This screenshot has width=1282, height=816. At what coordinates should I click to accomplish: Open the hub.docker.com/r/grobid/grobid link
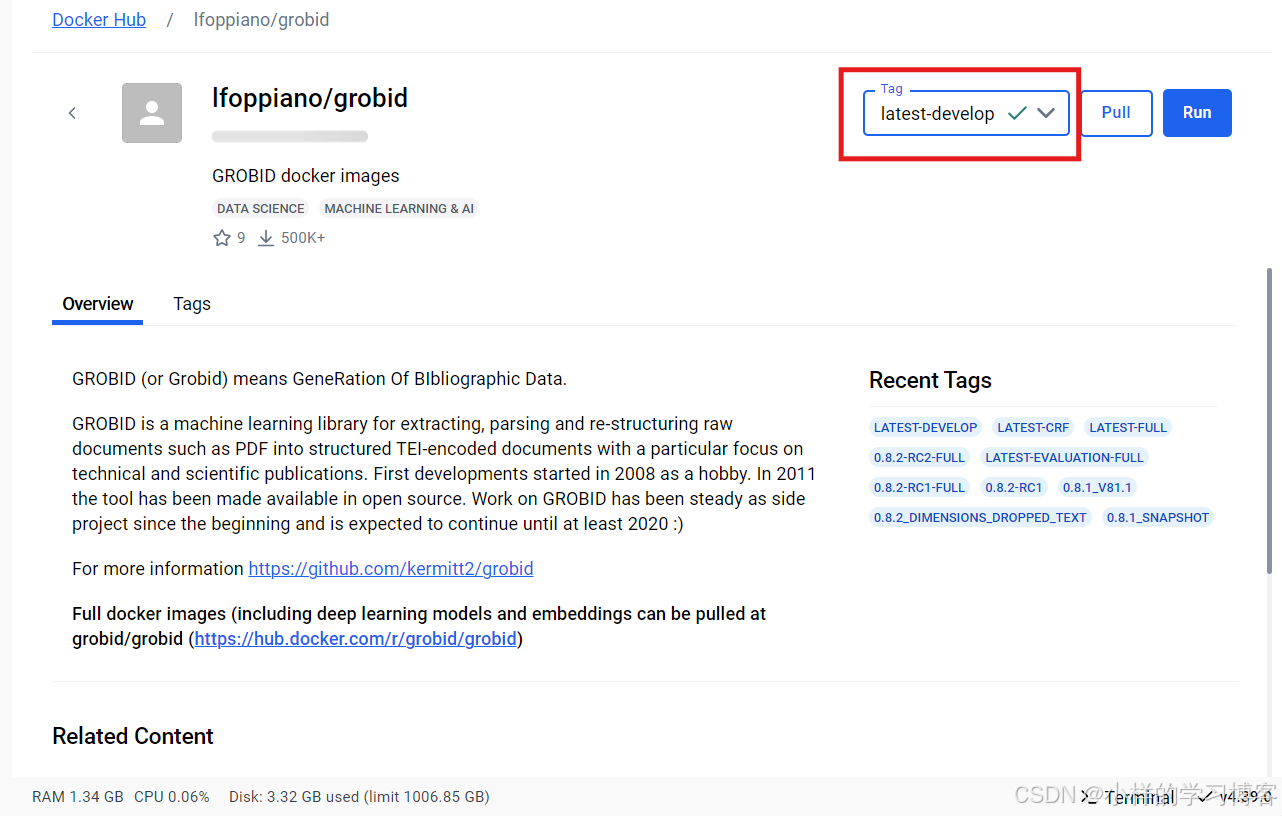click(x=355, y=639)
